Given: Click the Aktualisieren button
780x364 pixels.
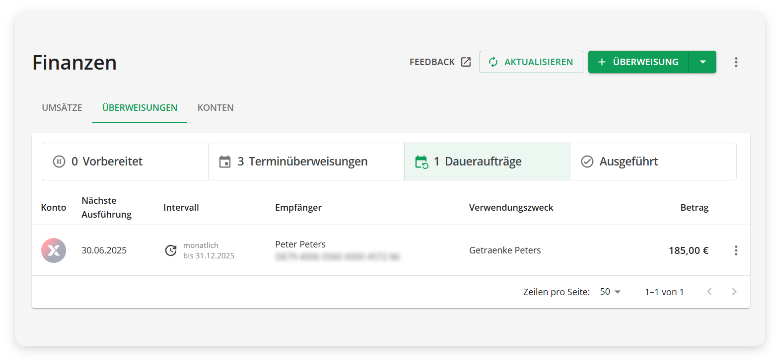Looking at the screenshot, I should 531,62.
